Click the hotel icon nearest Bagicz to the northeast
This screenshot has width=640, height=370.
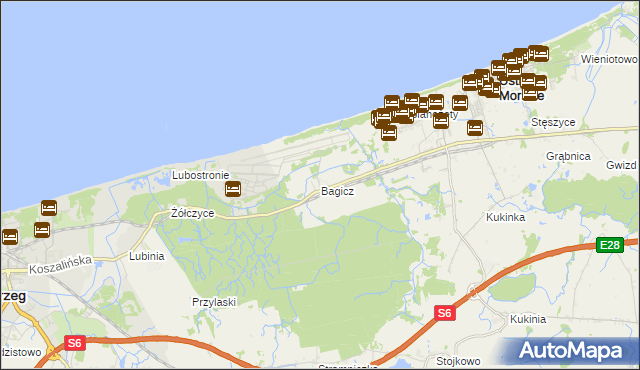click(389, 133)
